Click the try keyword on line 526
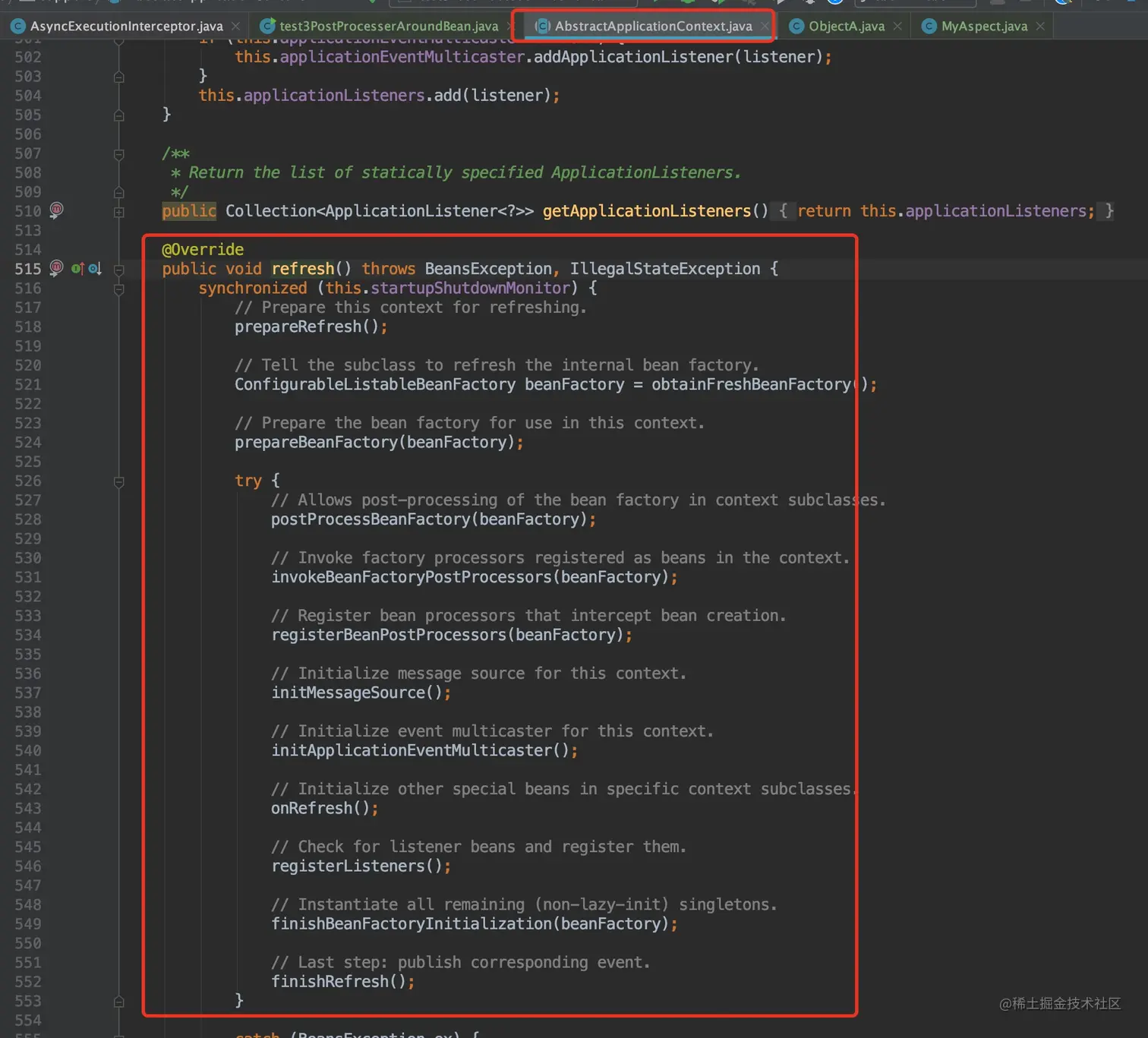The width and height of the screenshot is (1148, 1038). [248, 481]
